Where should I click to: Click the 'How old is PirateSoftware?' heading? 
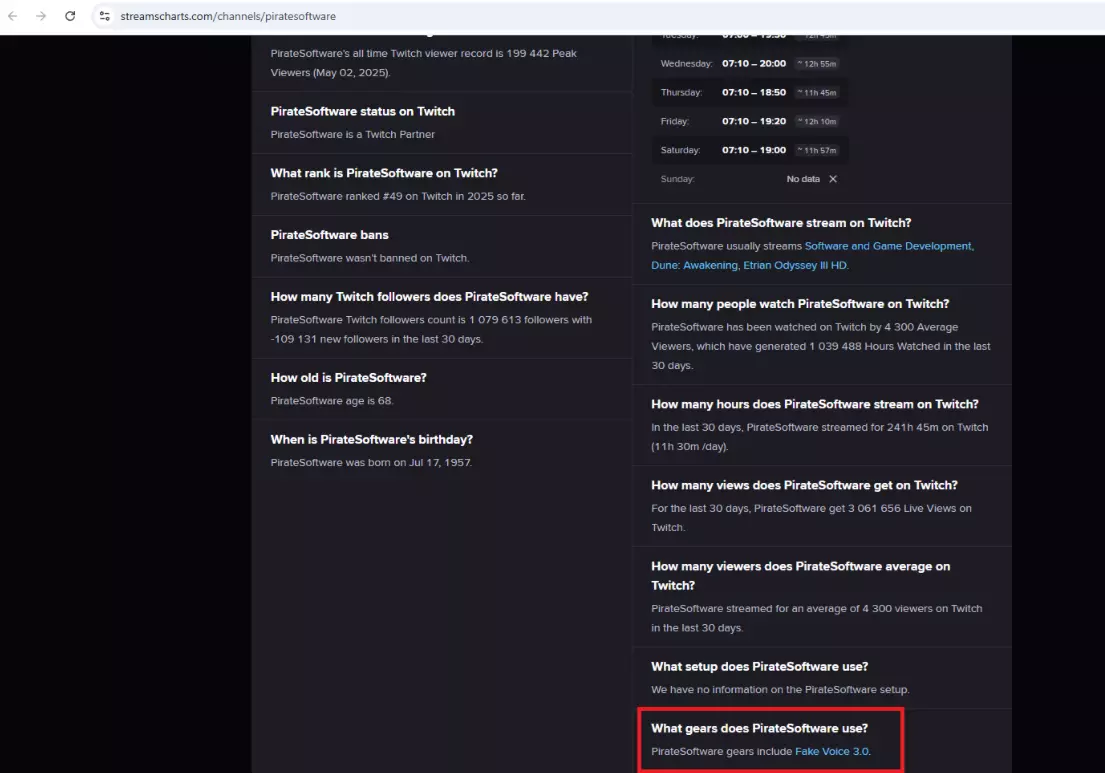click(348, 378)
